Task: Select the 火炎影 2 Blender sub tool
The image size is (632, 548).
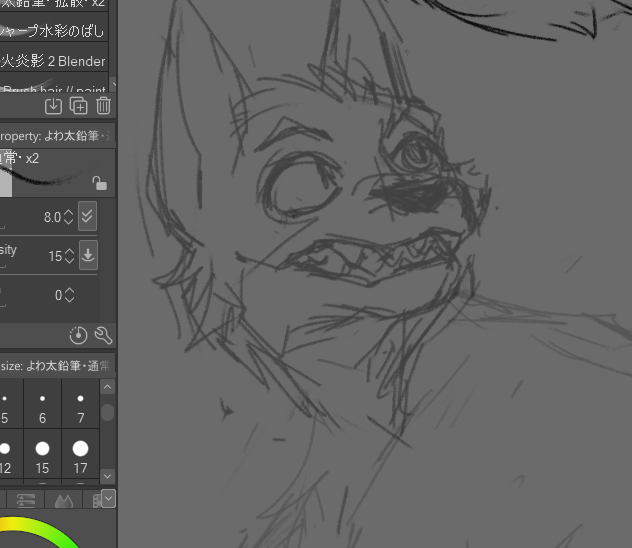Action: [54, 61]
